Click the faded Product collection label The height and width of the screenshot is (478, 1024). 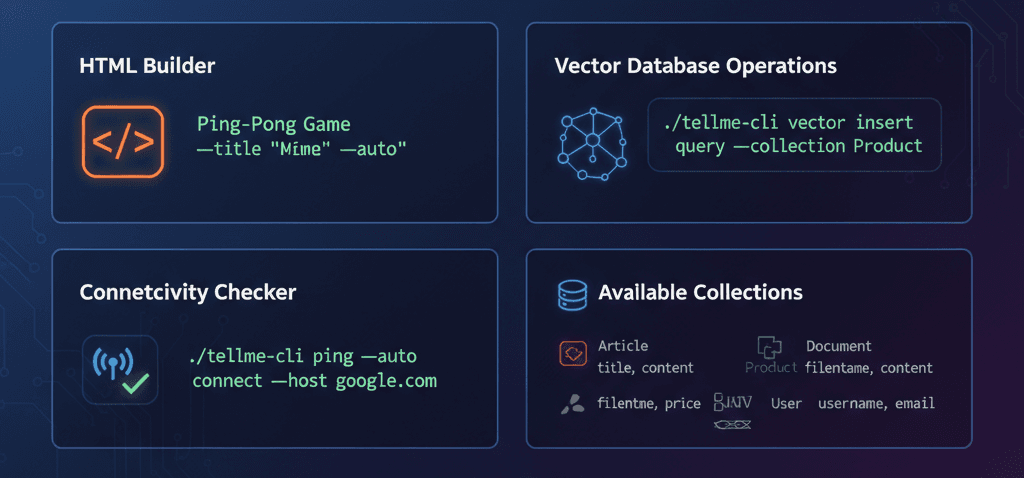[771, 368]
